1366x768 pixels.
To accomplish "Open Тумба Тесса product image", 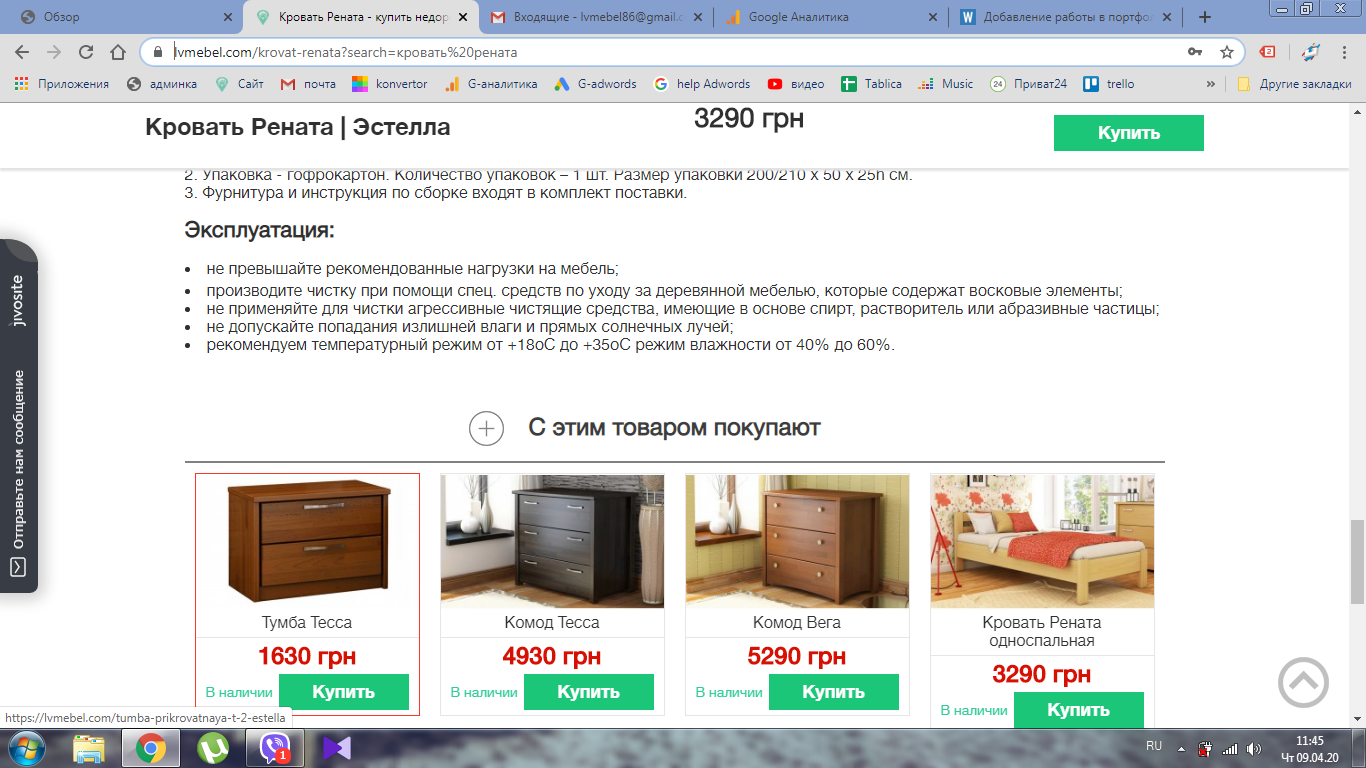I will 307,541.
